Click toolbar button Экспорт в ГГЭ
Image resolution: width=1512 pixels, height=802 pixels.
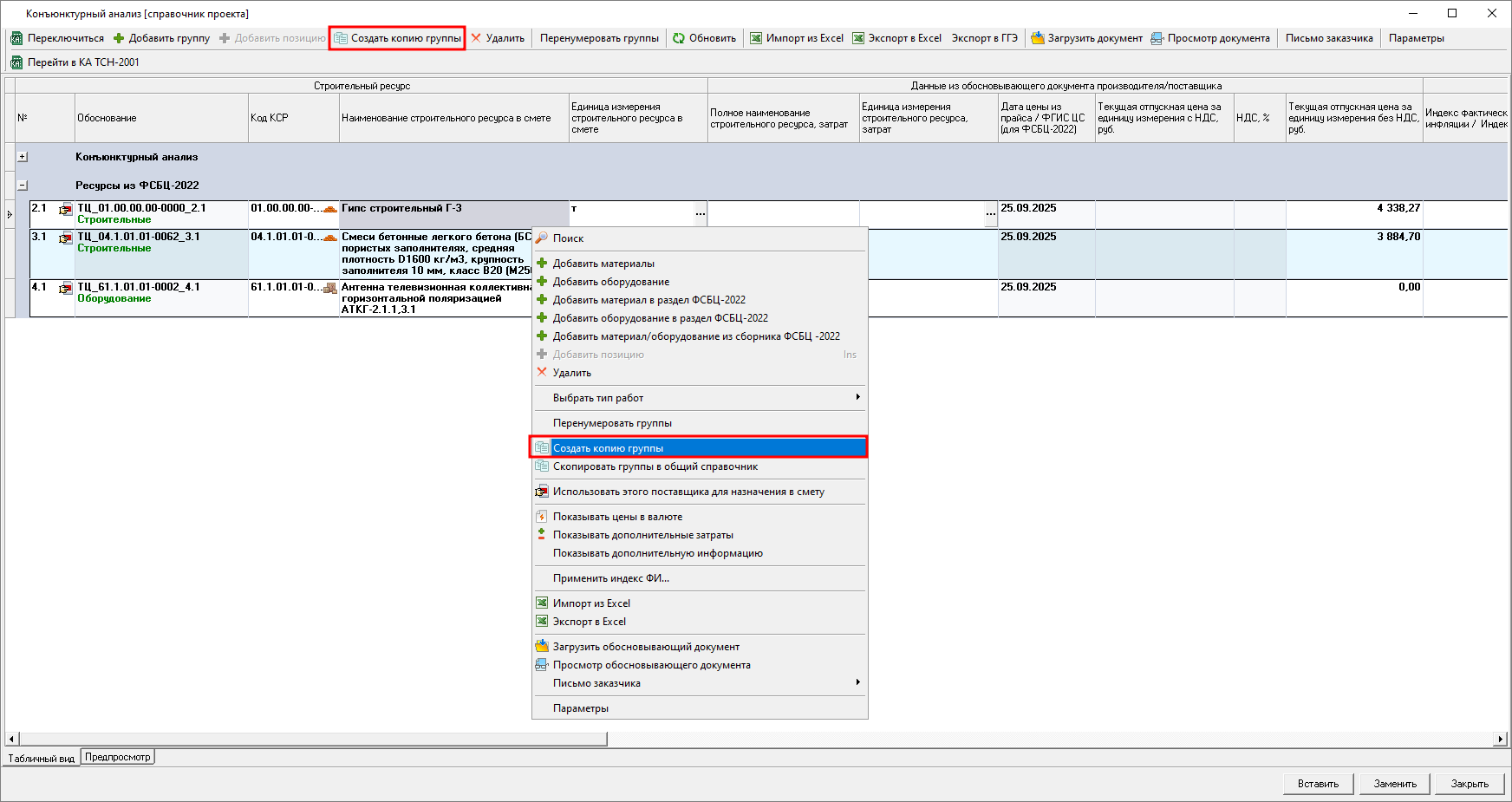coord(984,38)
